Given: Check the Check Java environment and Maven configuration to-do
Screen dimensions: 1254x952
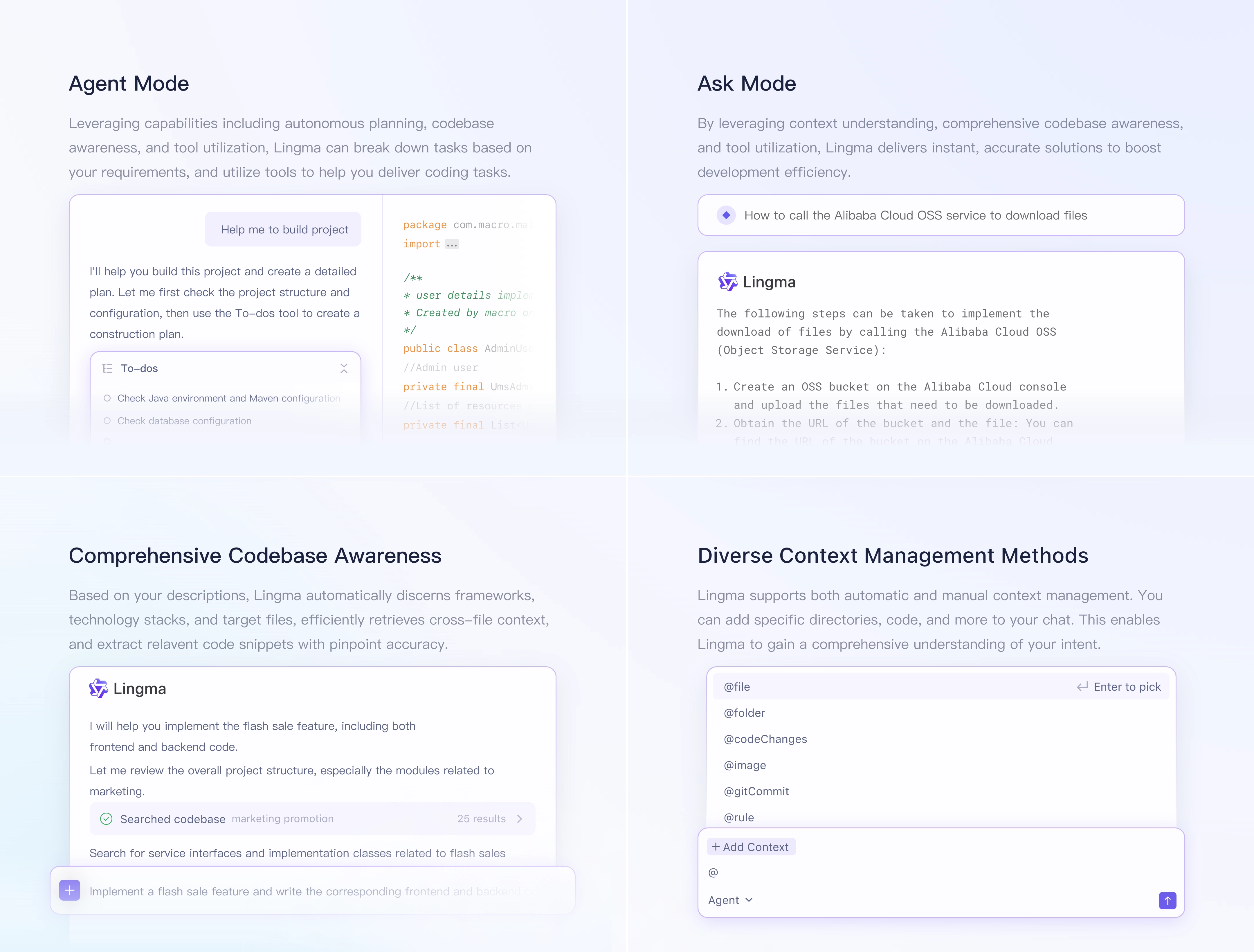Looking at the screenshot, I should pyautogui.click(x=108, y=398).
